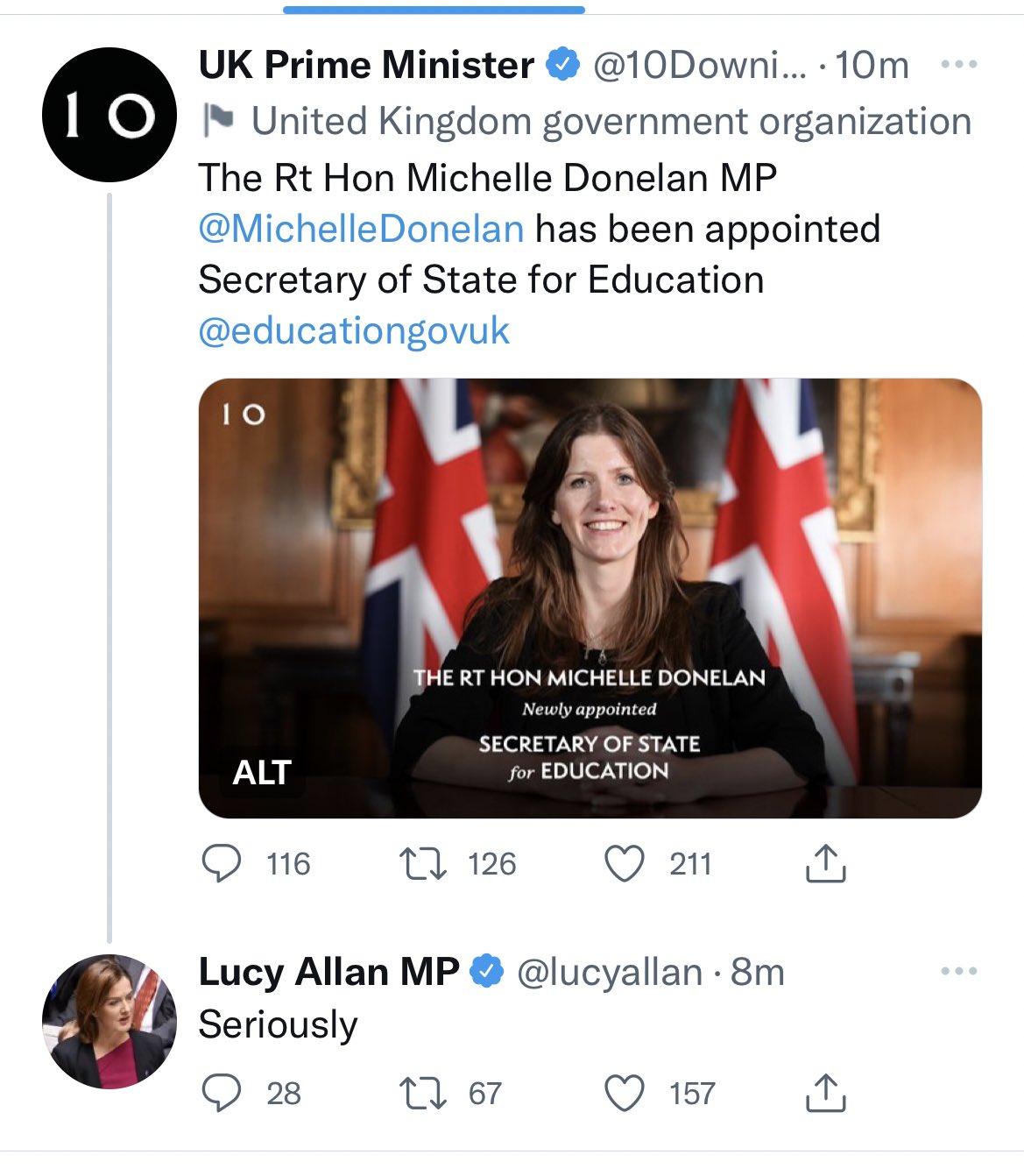Reply to Lucy Allan's tweet
The width and height of the screenshot is (1024, 1176).
pos(222,1093)
